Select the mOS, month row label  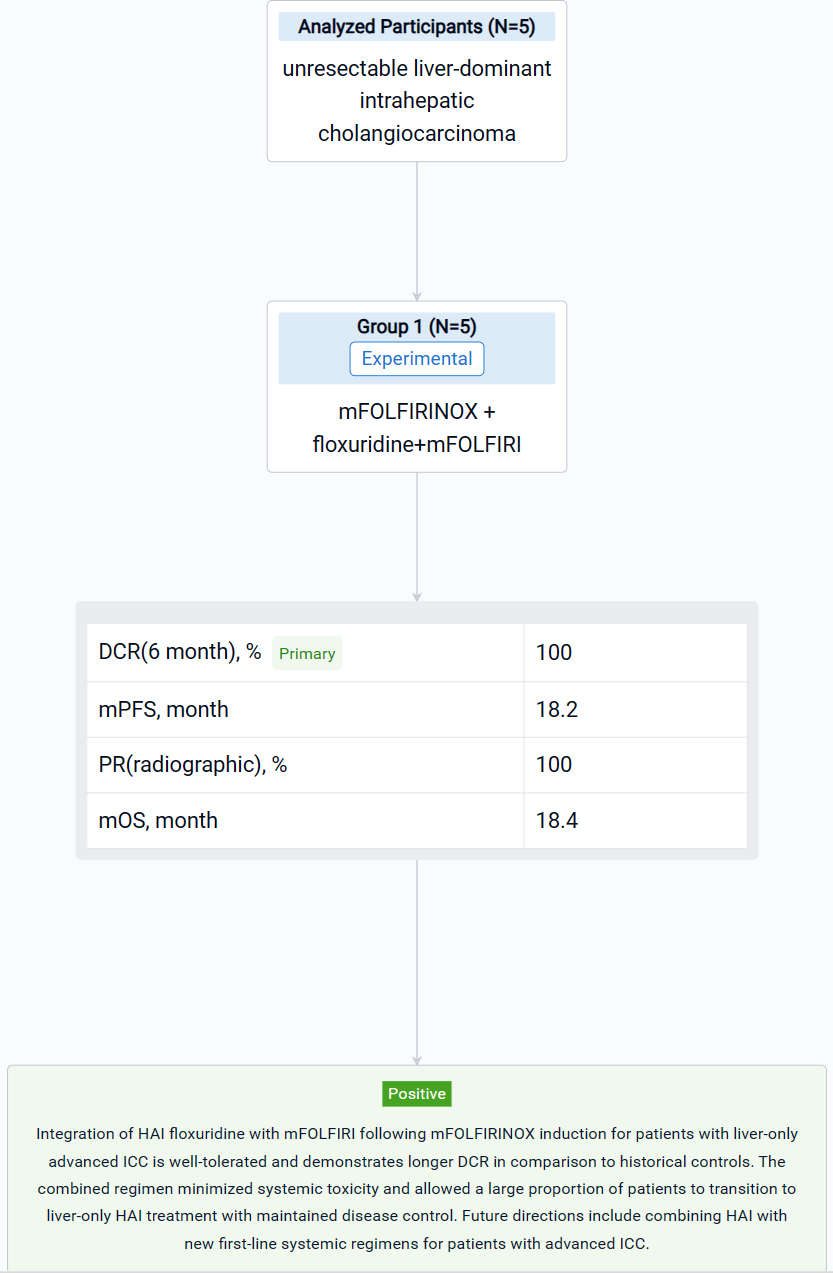click(x=158, y=821)
